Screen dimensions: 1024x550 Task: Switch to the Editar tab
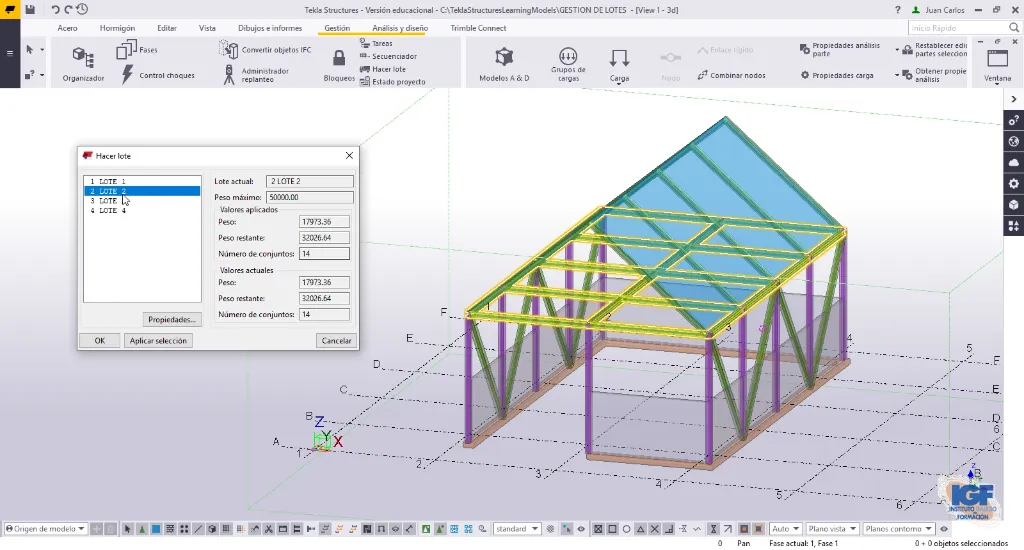pos(167,28)
